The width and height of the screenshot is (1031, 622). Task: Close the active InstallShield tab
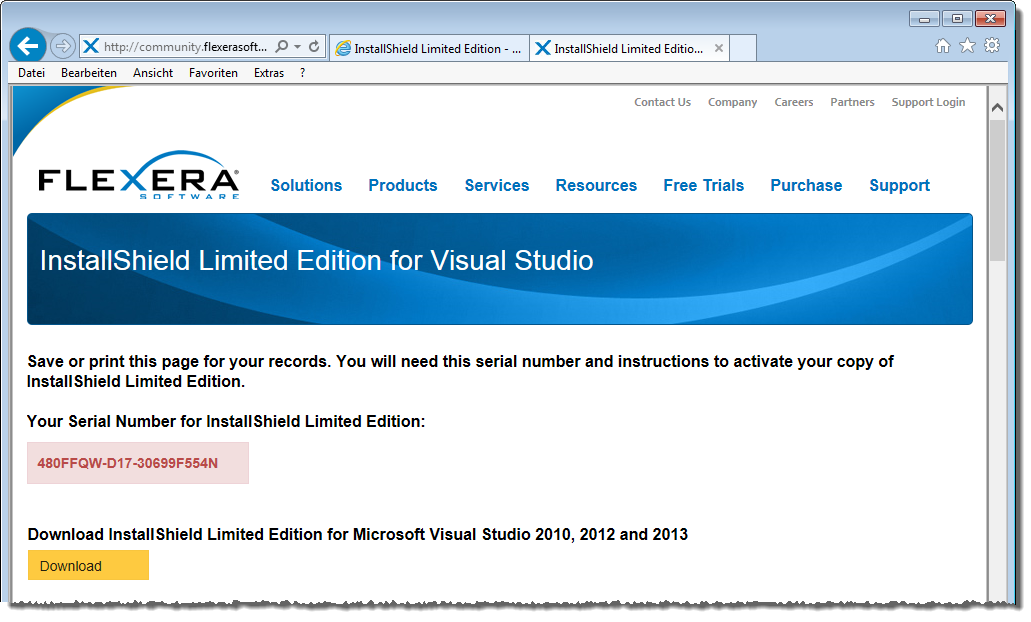tap(719, 48)
